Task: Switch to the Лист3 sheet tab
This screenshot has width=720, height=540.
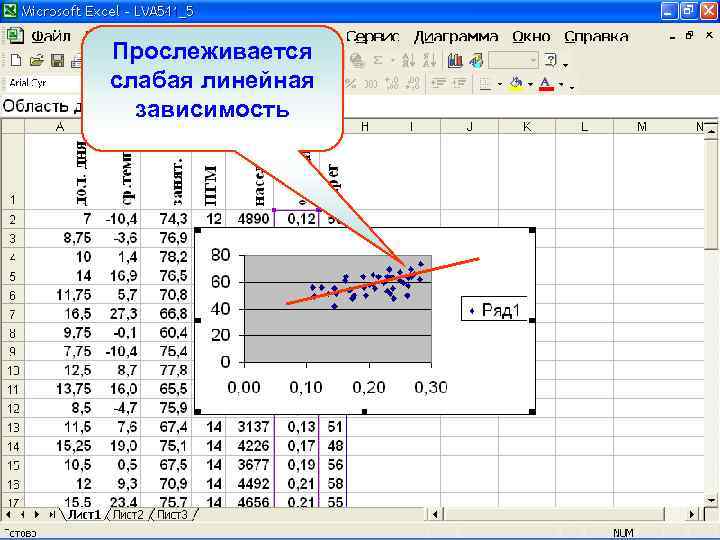Action: click(172, 515)
